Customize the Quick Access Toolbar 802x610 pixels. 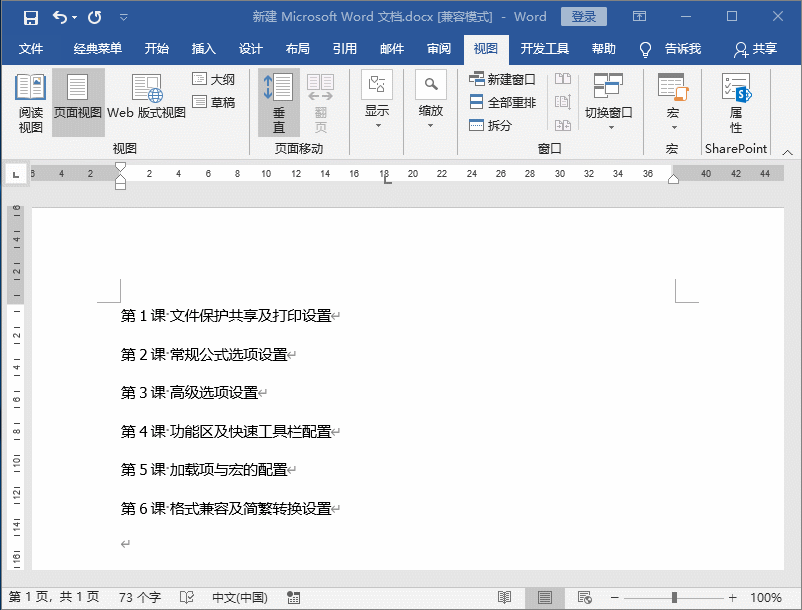(x=123, y=18)
